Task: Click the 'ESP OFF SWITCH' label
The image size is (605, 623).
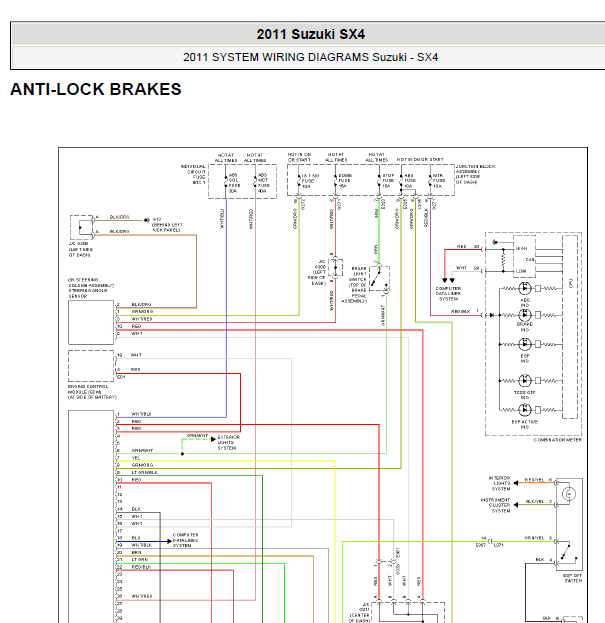Action: coord(572,578)
